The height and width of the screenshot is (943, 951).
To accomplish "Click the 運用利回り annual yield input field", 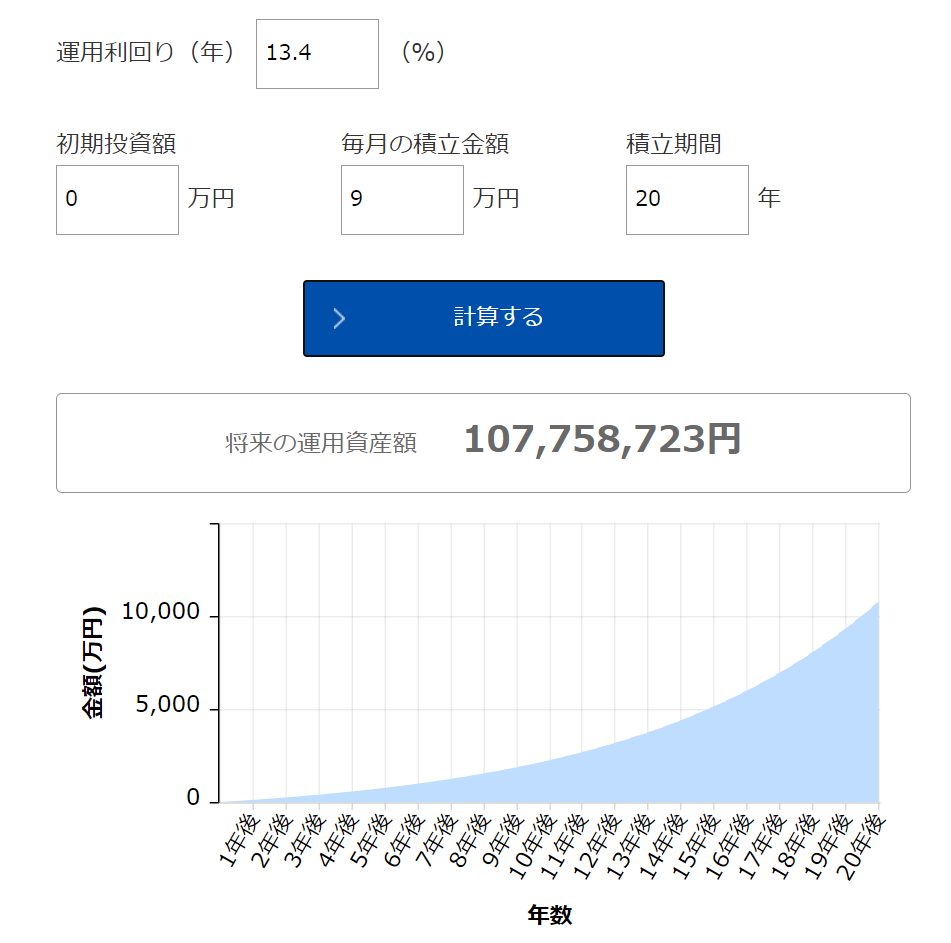I will (x=317, y=54).
